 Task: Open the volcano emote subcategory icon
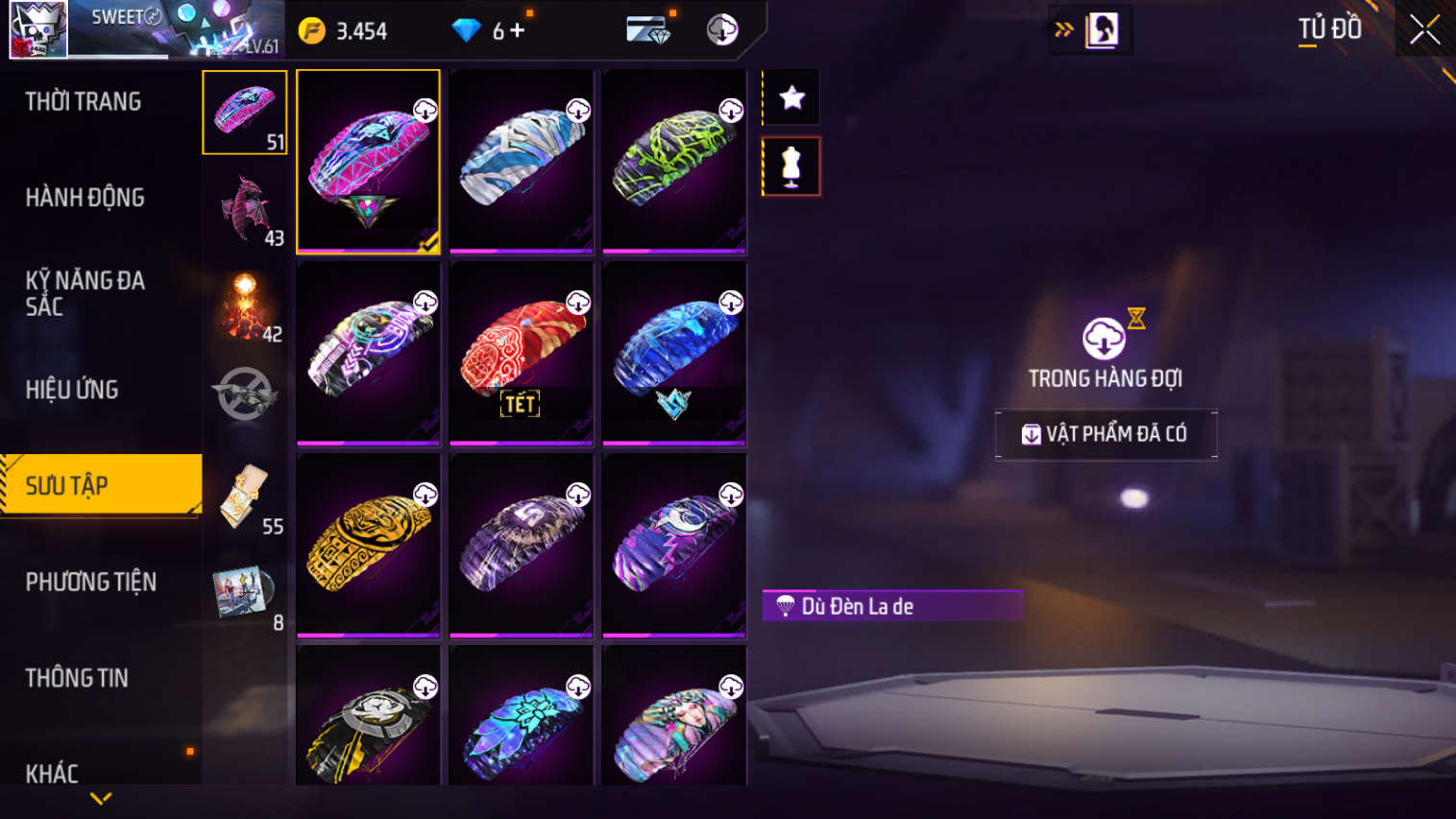pos(245,305)
